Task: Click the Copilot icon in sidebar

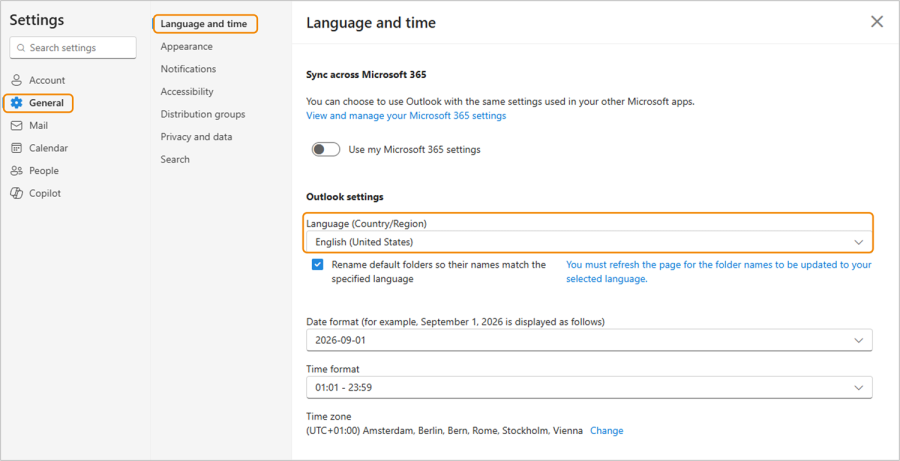Action: click(17, 193)
